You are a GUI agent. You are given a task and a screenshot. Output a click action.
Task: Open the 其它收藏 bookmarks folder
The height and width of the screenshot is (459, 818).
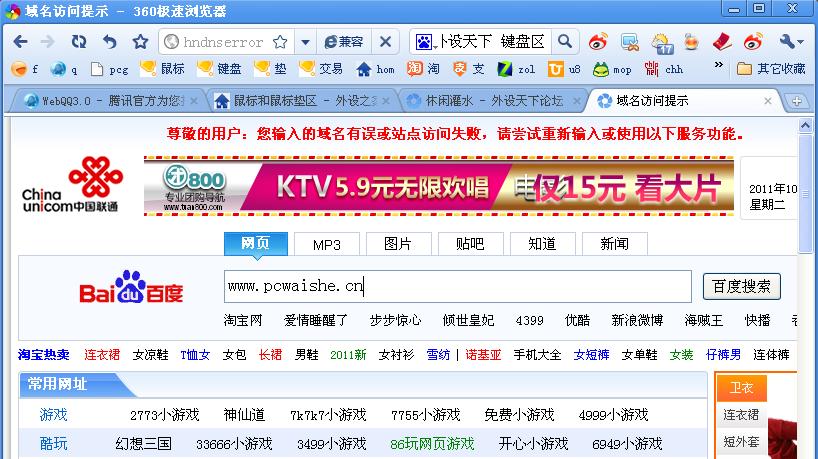(771, 69)
